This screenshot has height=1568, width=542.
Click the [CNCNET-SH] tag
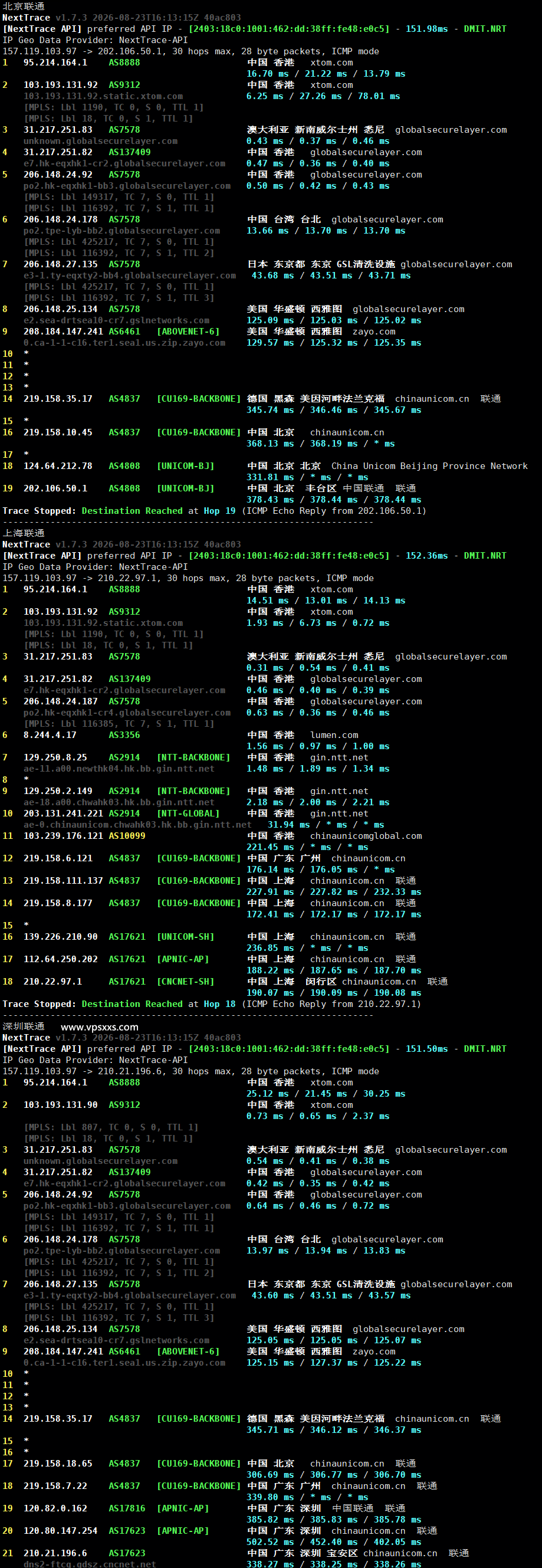[x=186, y=982]
